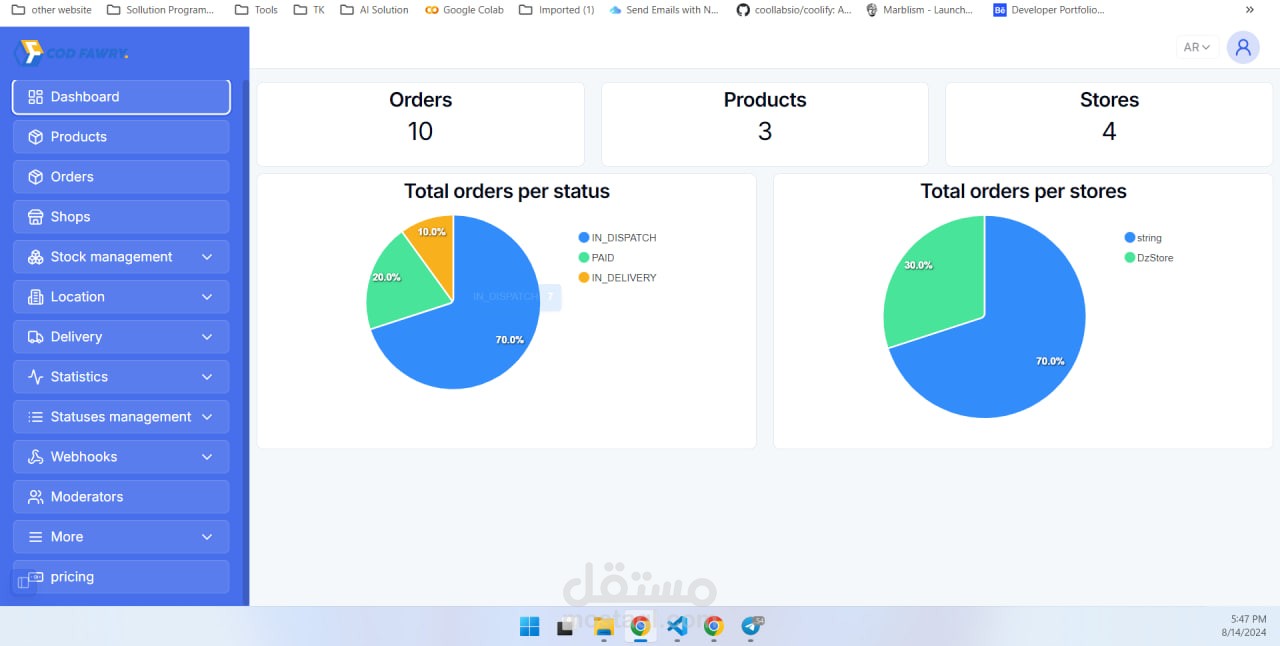The image size is (1280, 646).
Task: Click the Shops storefront icon in sidebar
Action: click(x=35, y=217)
